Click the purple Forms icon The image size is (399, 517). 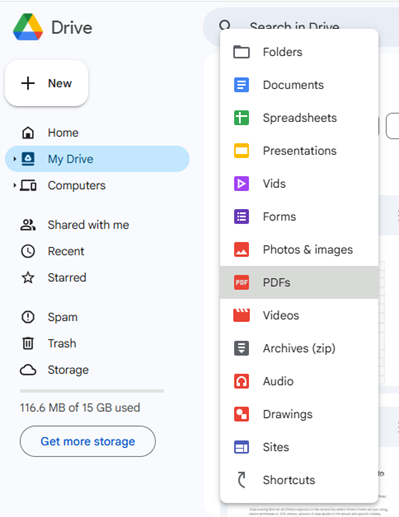(241, 217)
